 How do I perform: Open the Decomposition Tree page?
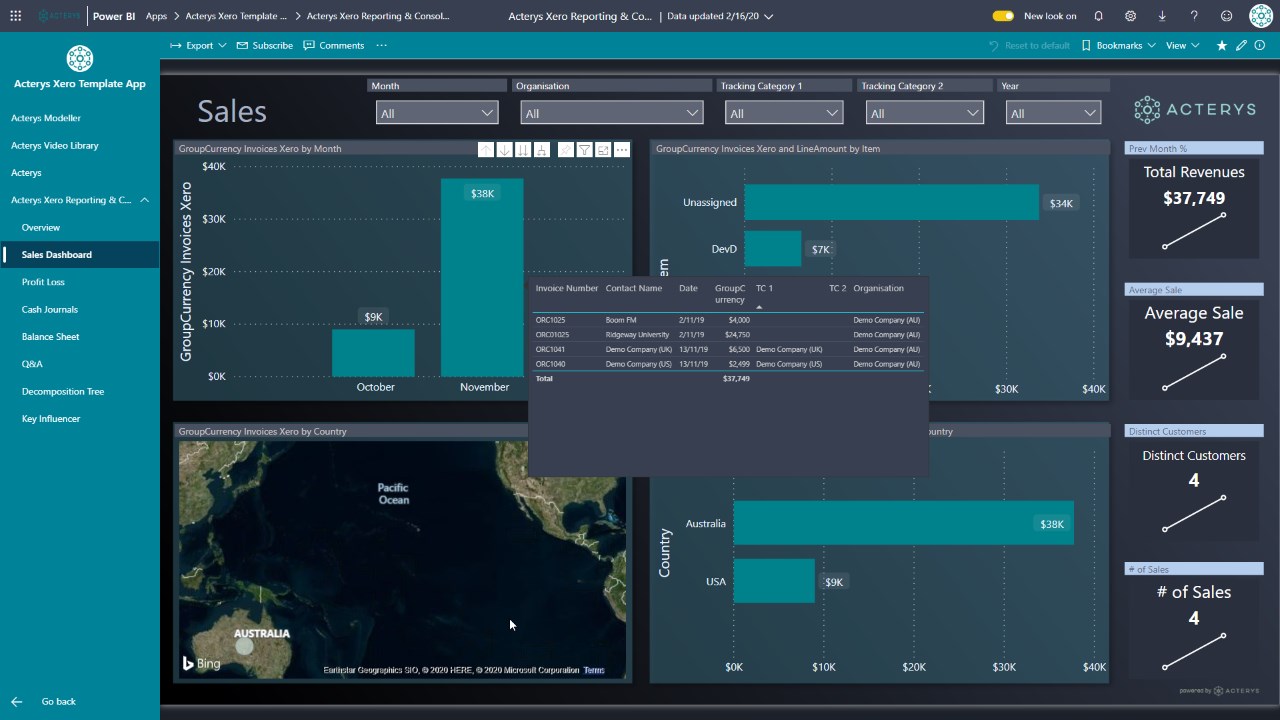(63, 391)
